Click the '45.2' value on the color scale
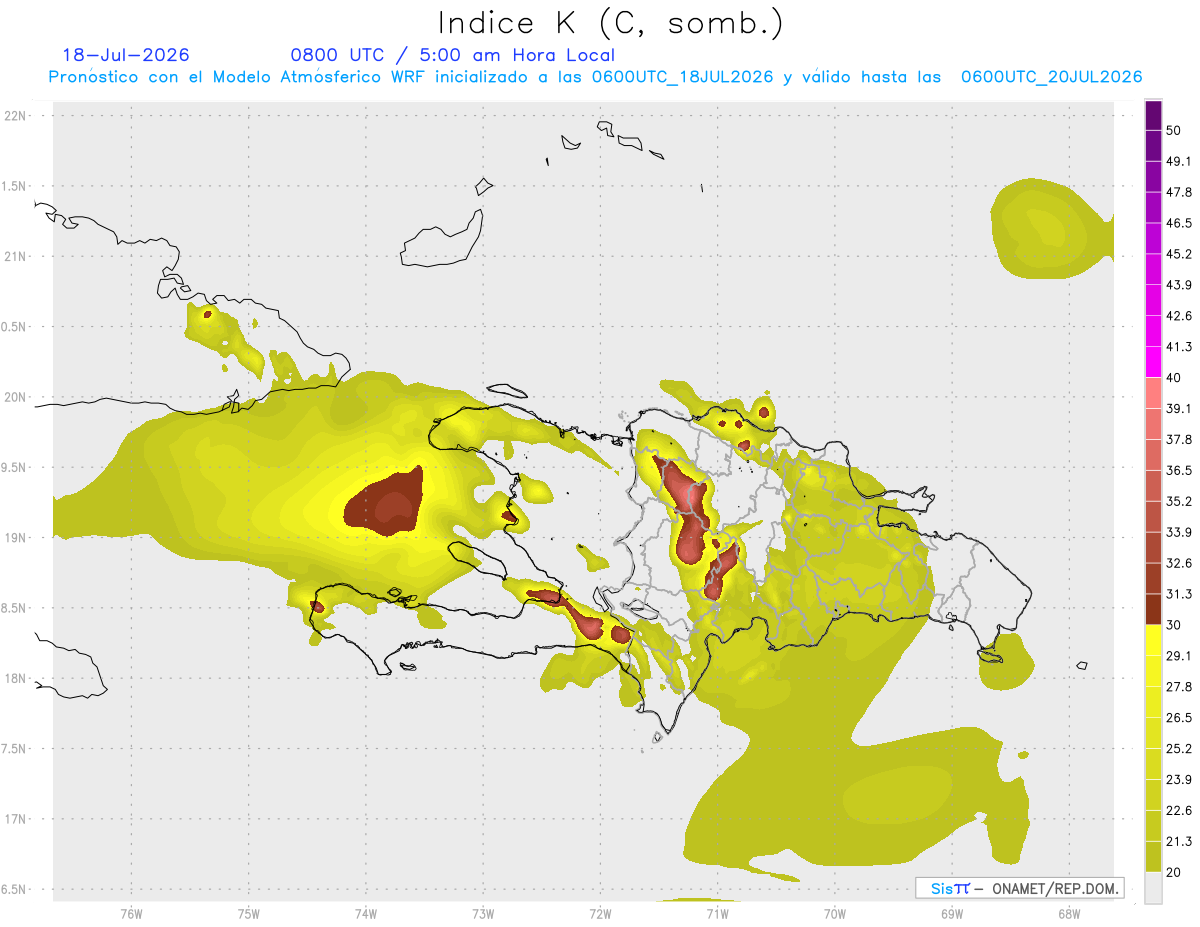This screenshot has height=927, width=1200. 1179,254
